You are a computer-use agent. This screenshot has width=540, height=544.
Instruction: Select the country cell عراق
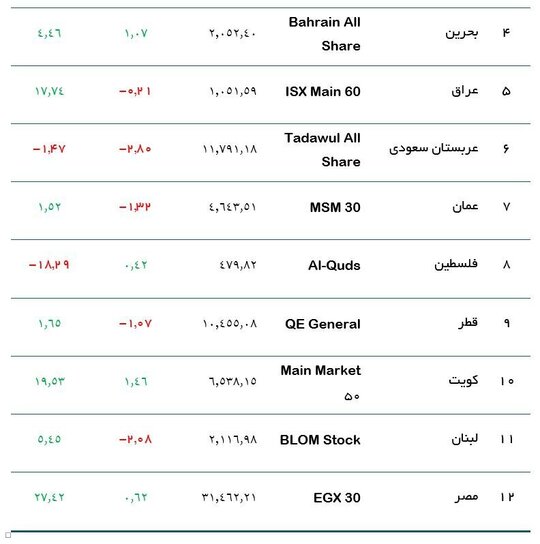tap(465, 91)
